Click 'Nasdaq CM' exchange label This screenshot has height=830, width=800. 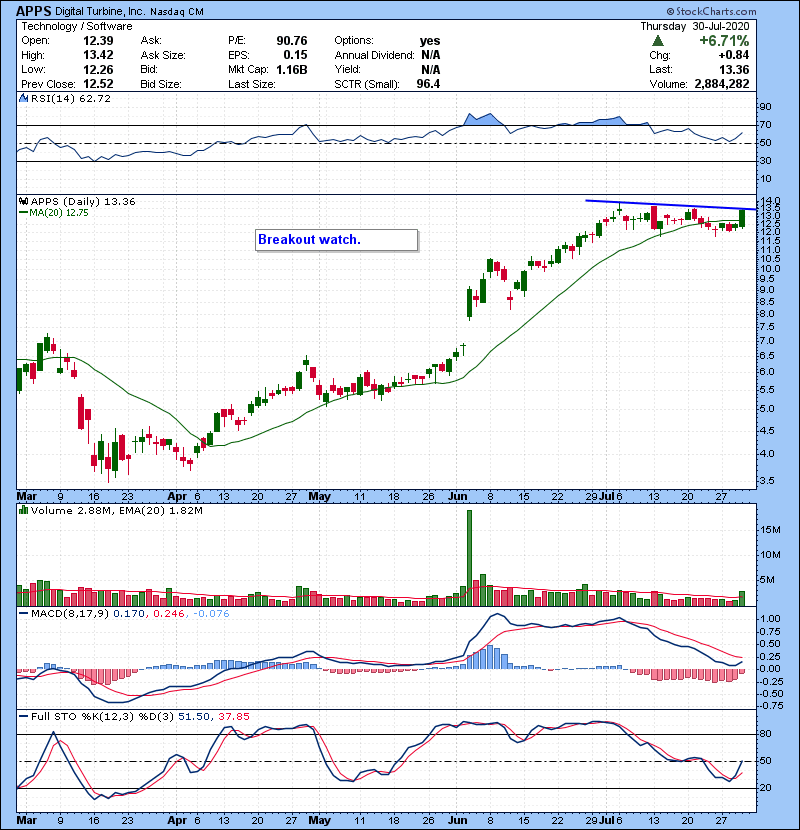(177, 12)
